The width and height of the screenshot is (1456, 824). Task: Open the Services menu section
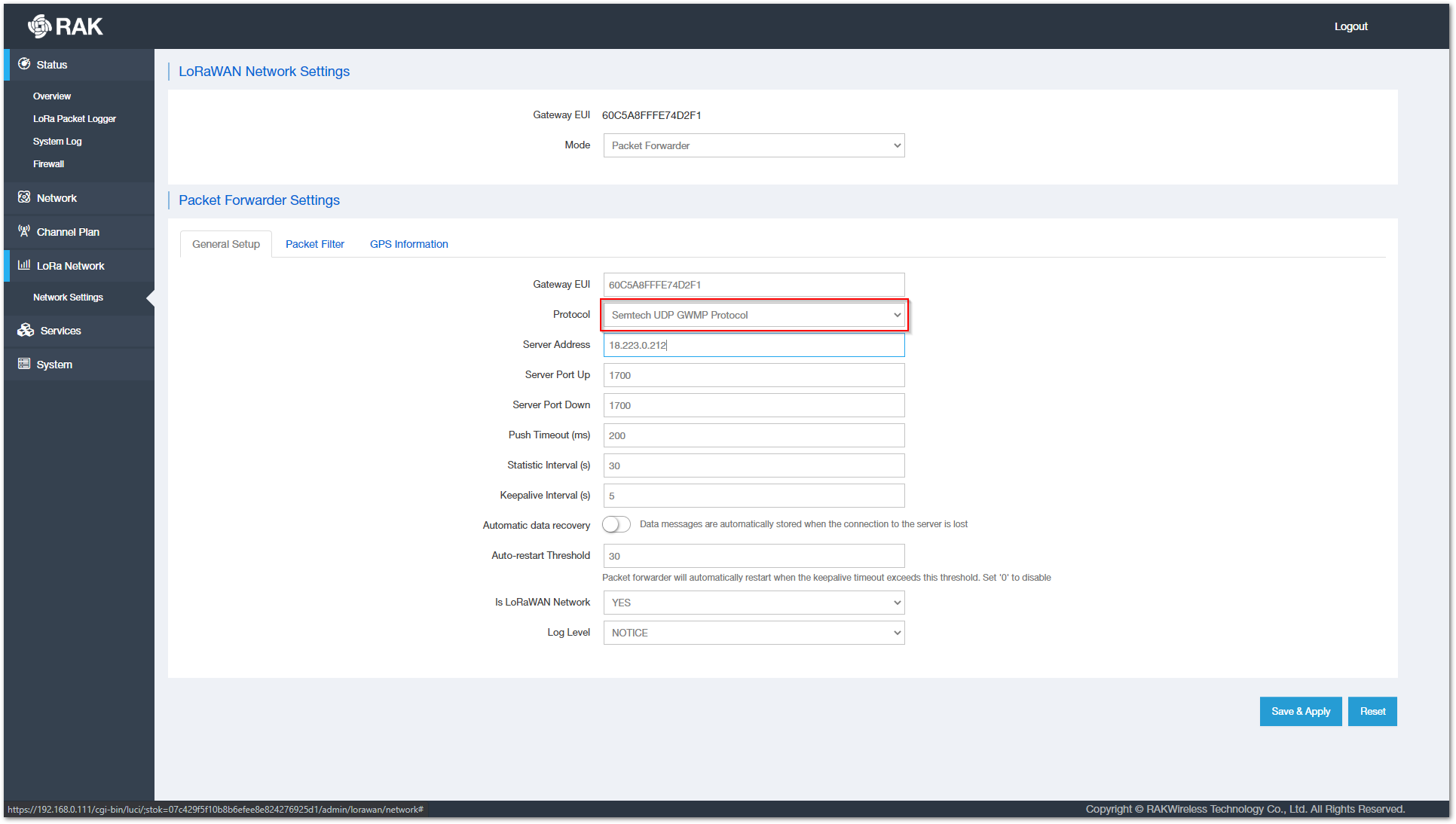click(79, 331)
